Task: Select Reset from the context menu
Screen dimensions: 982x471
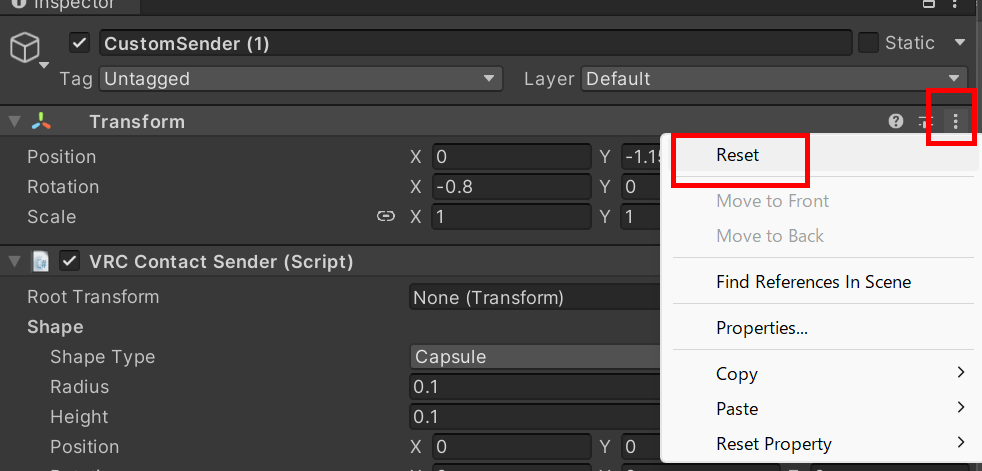Action: 738,155
